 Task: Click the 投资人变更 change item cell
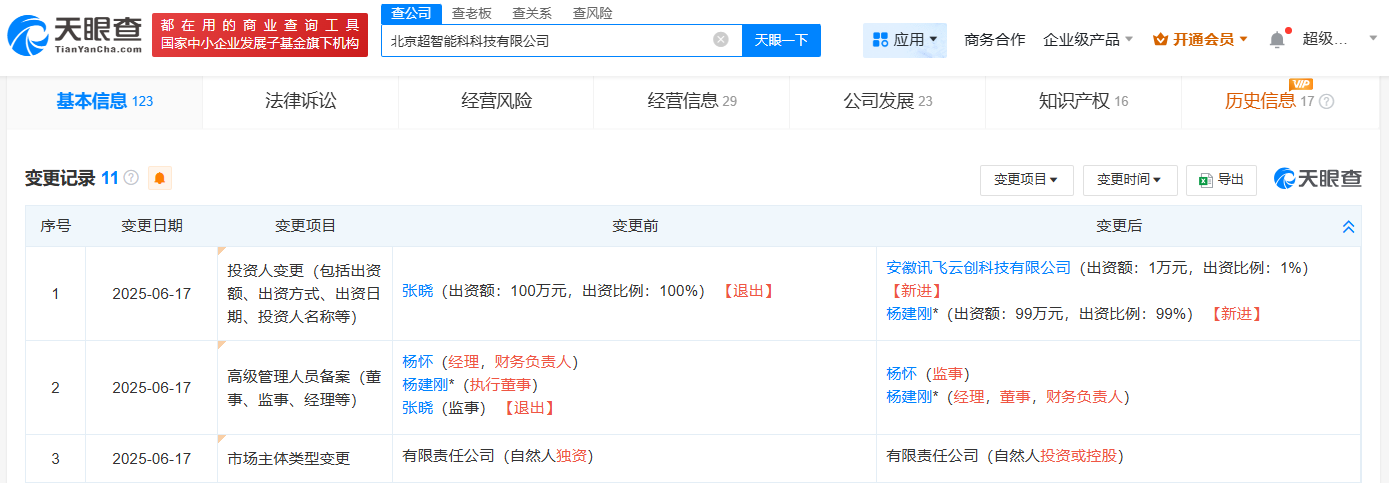click(305, 294)
